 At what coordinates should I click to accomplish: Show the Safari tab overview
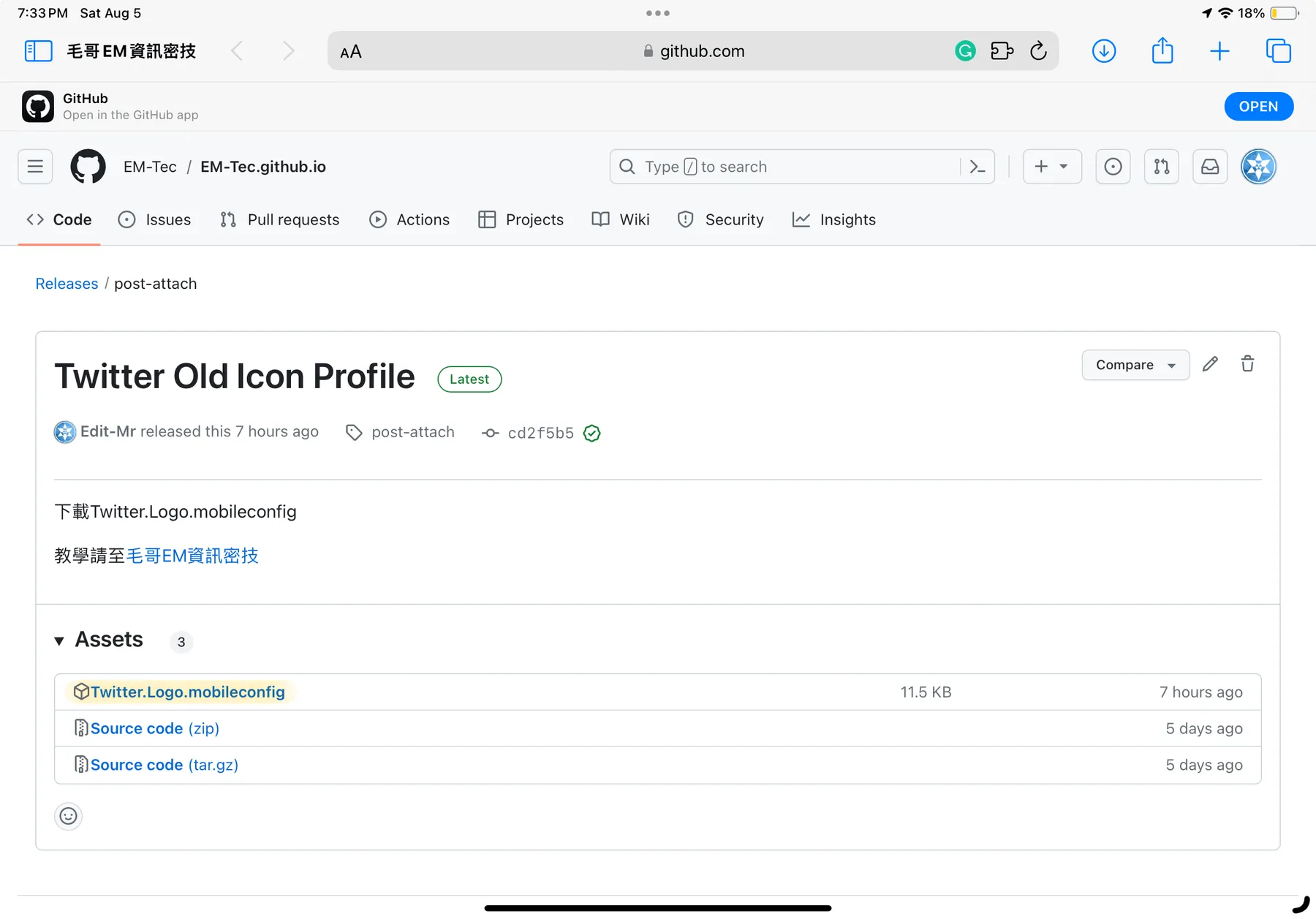tap(1279, 51)
